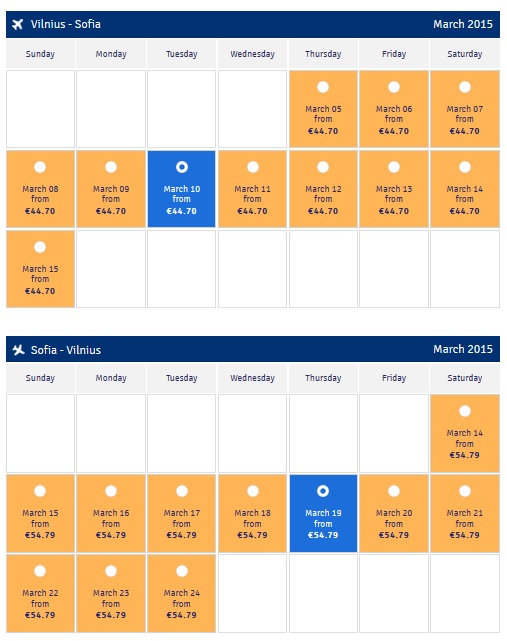This screenshot has width=507, height=641.
Task: Select the March 06 outbound radio button
Action: (x=394, y=87)
